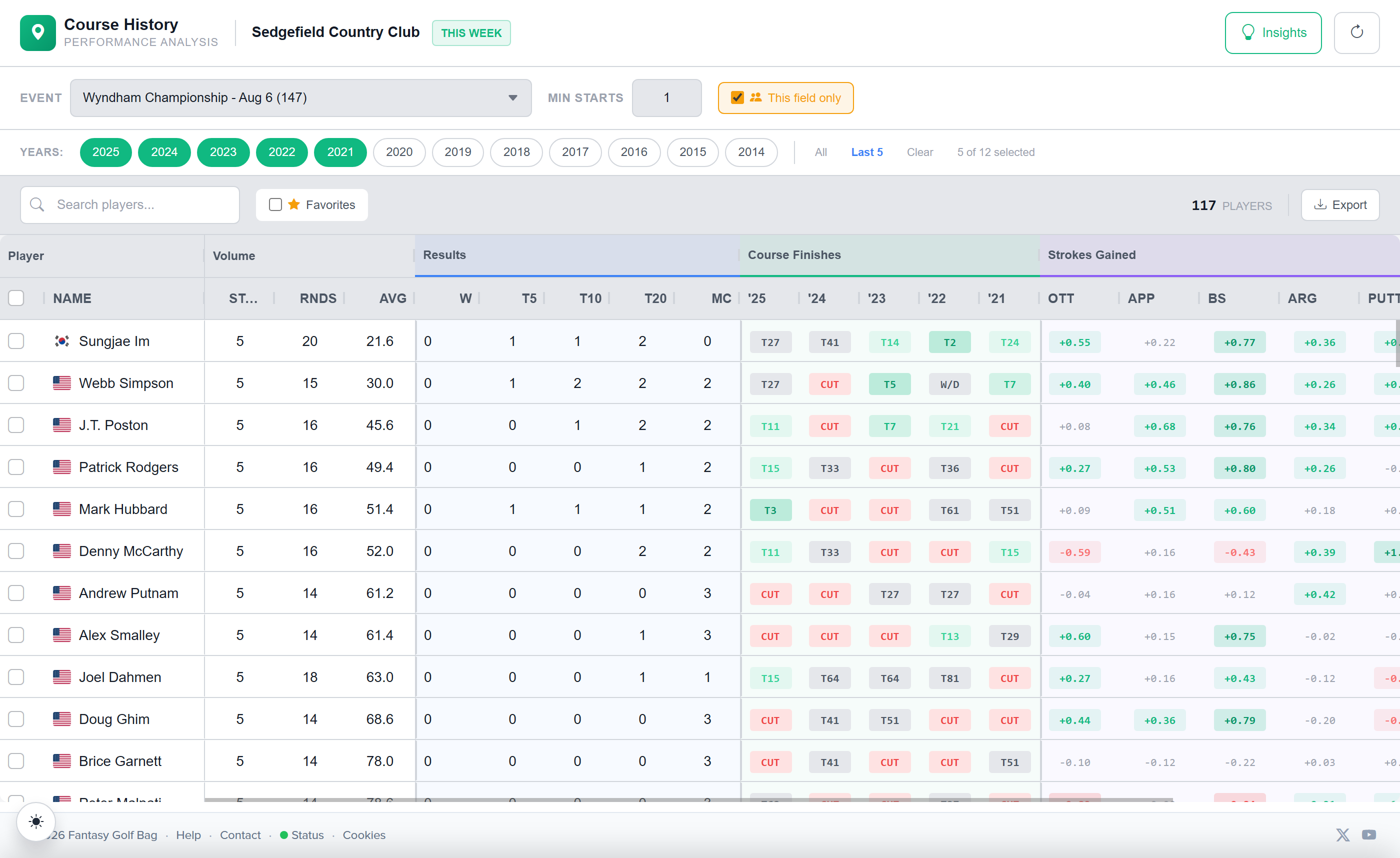Click Webb Simpson's W/D finish badge
This screenshot has width=1400, height=858.
[x=949, y=384]
